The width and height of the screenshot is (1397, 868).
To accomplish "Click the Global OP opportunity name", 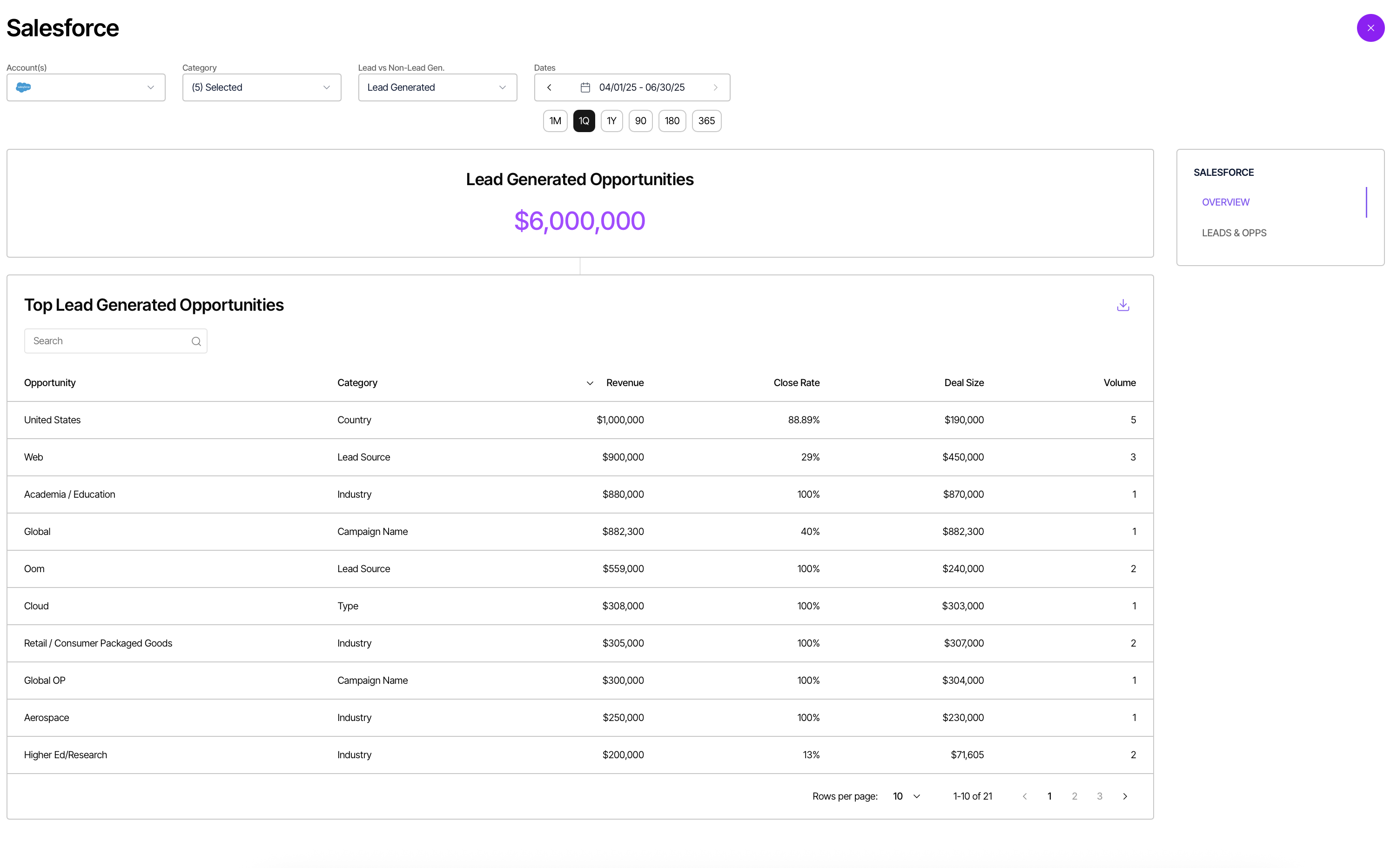I will (44, 680).
